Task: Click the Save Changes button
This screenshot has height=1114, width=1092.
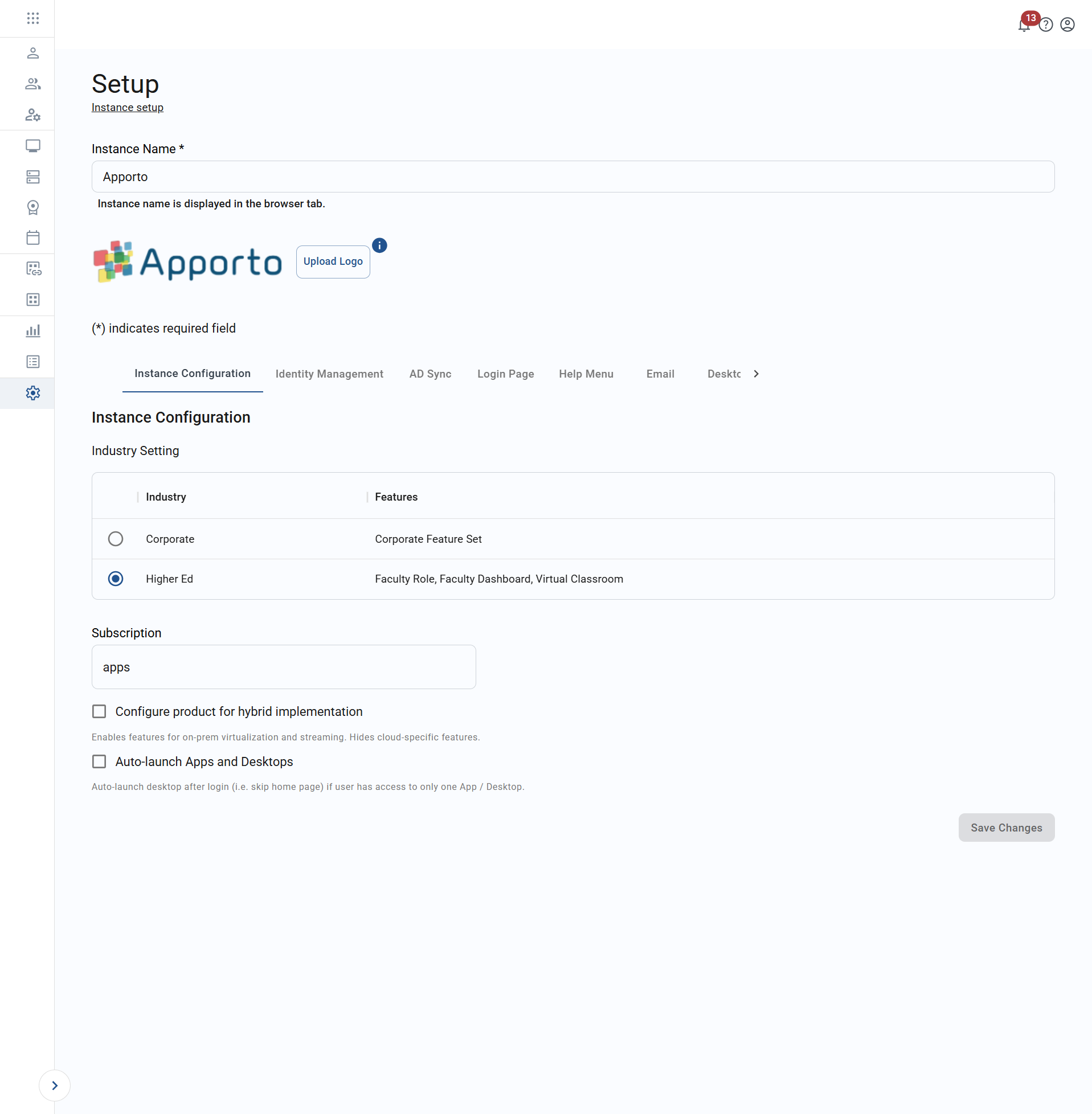Action: tap(1006, 828)
